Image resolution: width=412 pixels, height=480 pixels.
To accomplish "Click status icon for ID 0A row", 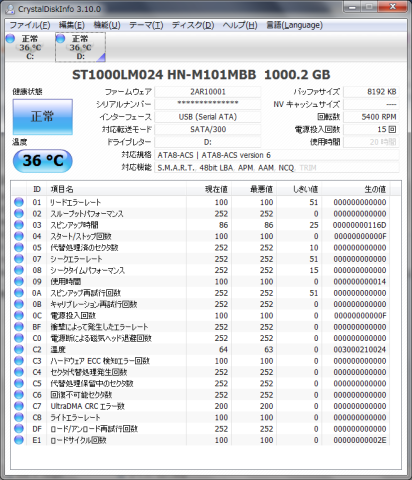I will point(19,293).
